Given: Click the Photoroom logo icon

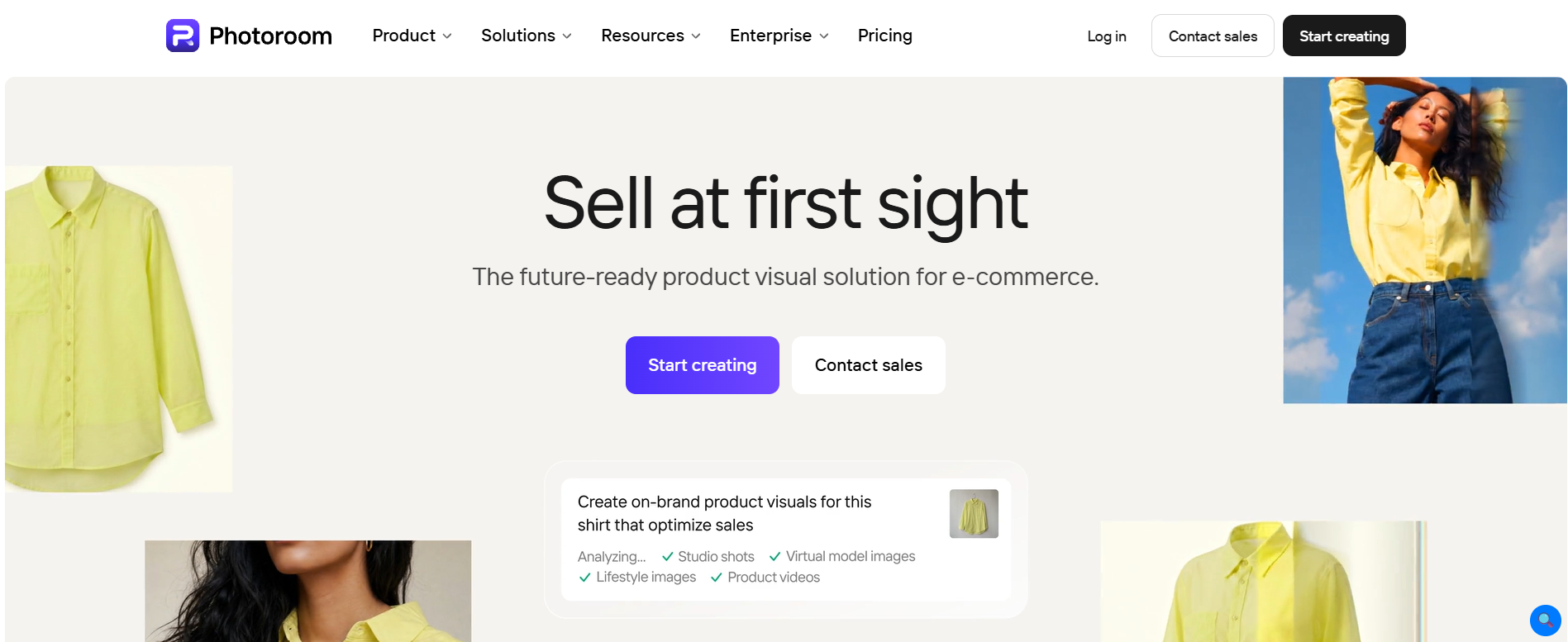Looking at the screenshot, I should click(x=183, y=36).
